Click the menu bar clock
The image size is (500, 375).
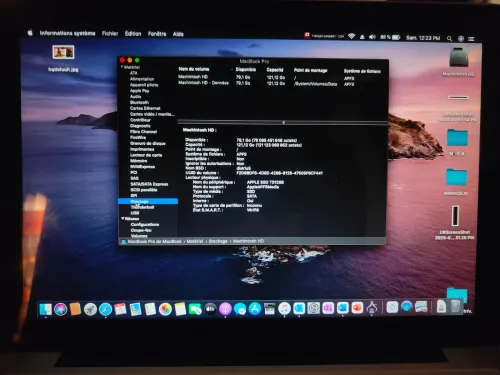pos(423,38)
